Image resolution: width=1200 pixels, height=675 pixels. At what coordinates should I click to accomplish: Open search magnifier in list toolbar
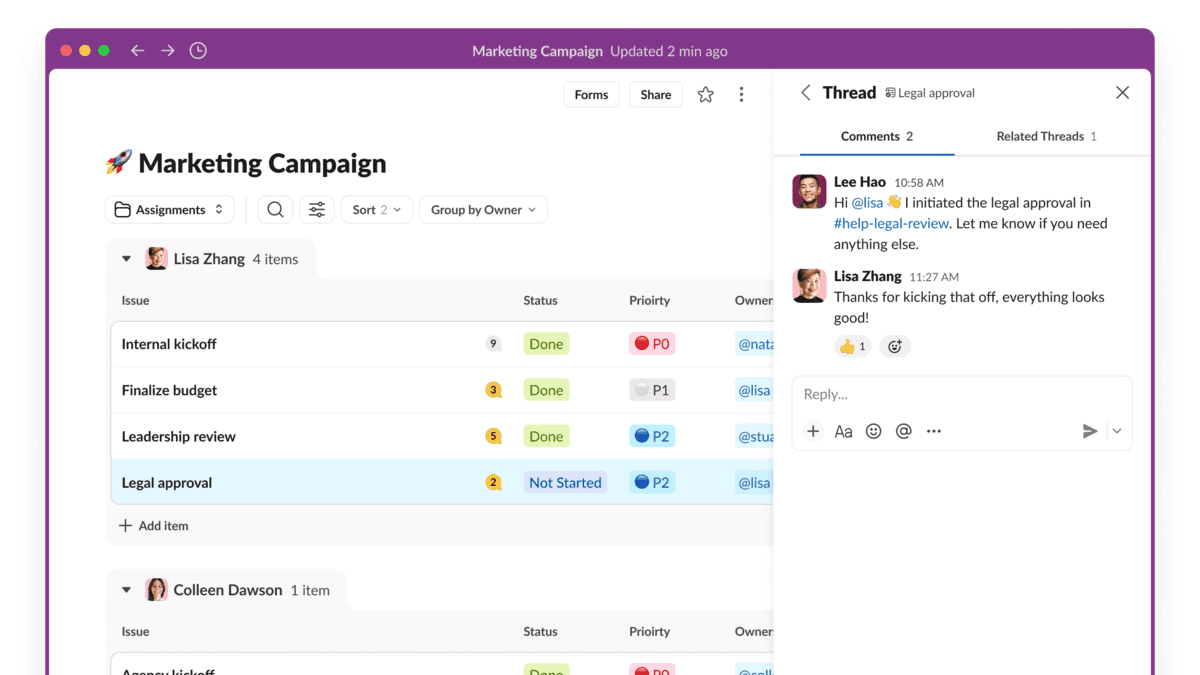(275, 209)
